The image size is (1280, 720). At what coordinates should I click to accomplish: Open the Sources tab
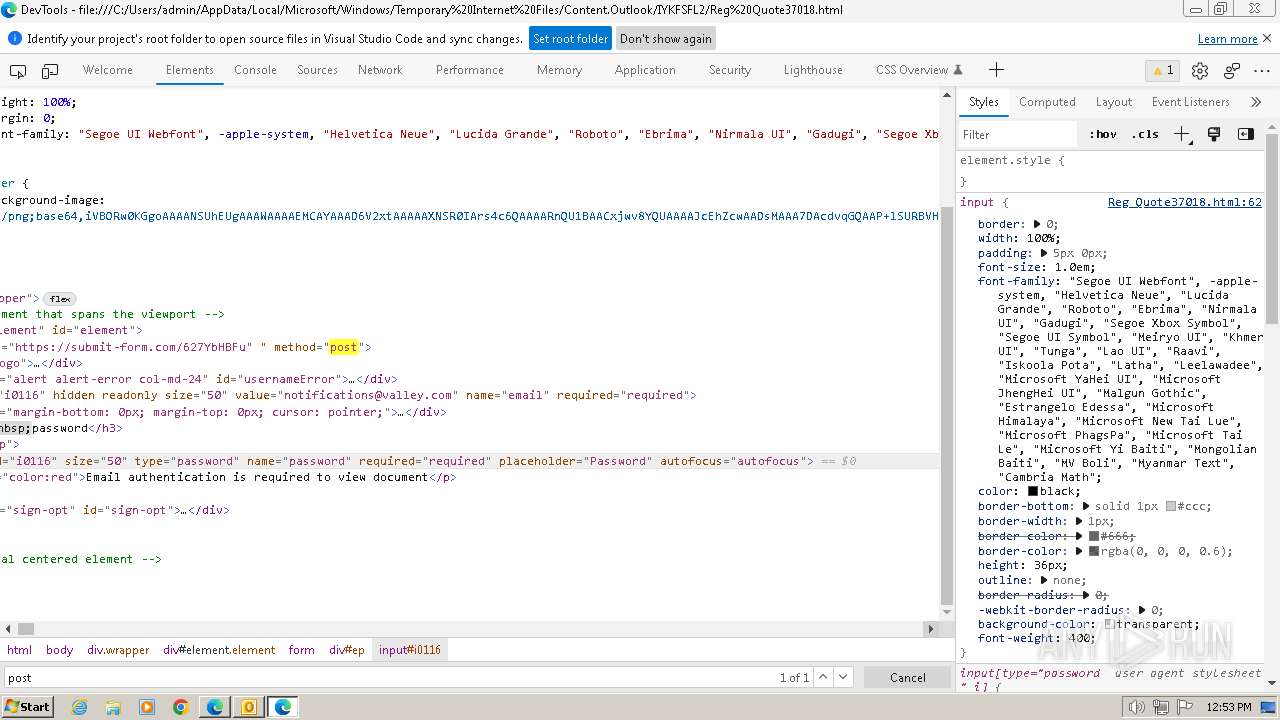point(317,70)
